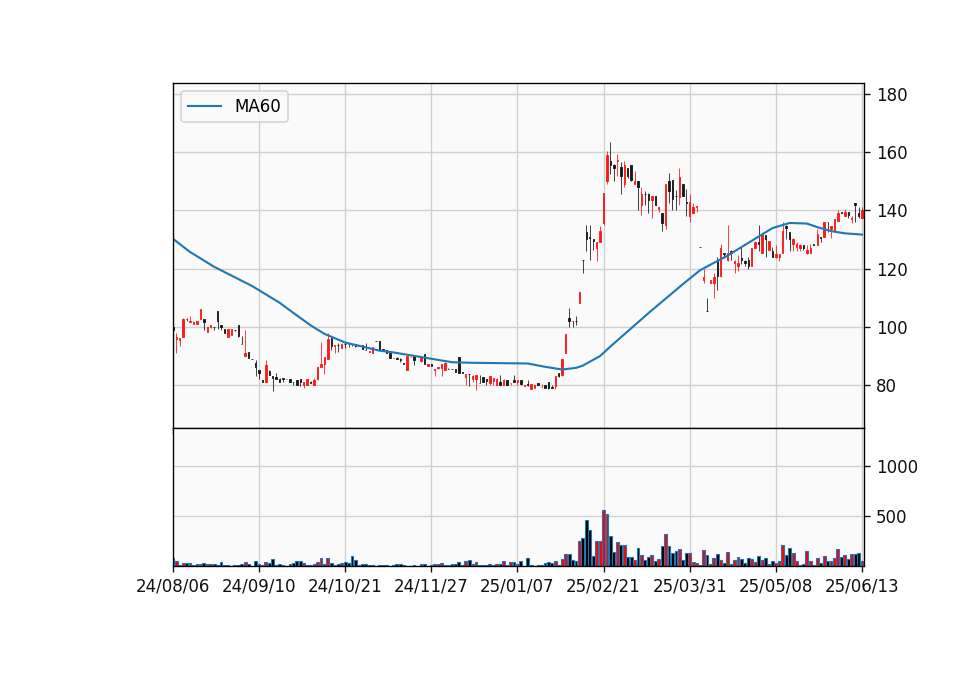Click the tallest volume bar near 25/02/21
This screenshot has height=690, width=960.
(x=604, y=538)
